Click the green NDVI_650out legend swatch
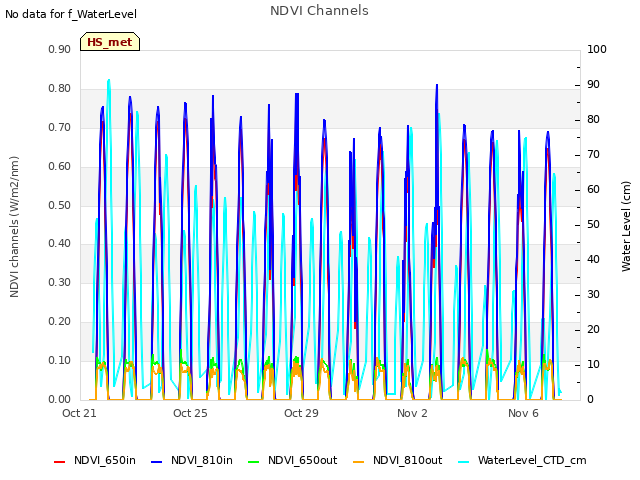 (x=254, y=462)
